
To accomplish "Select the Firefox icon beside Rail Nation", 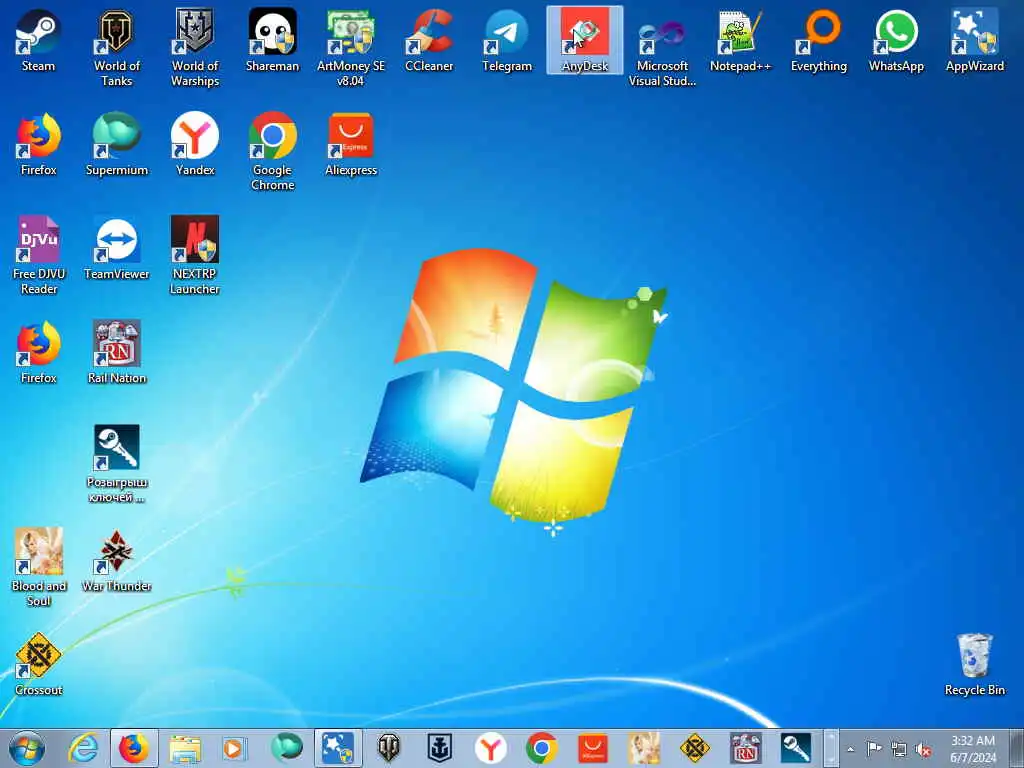I will [x=38, y=352].
